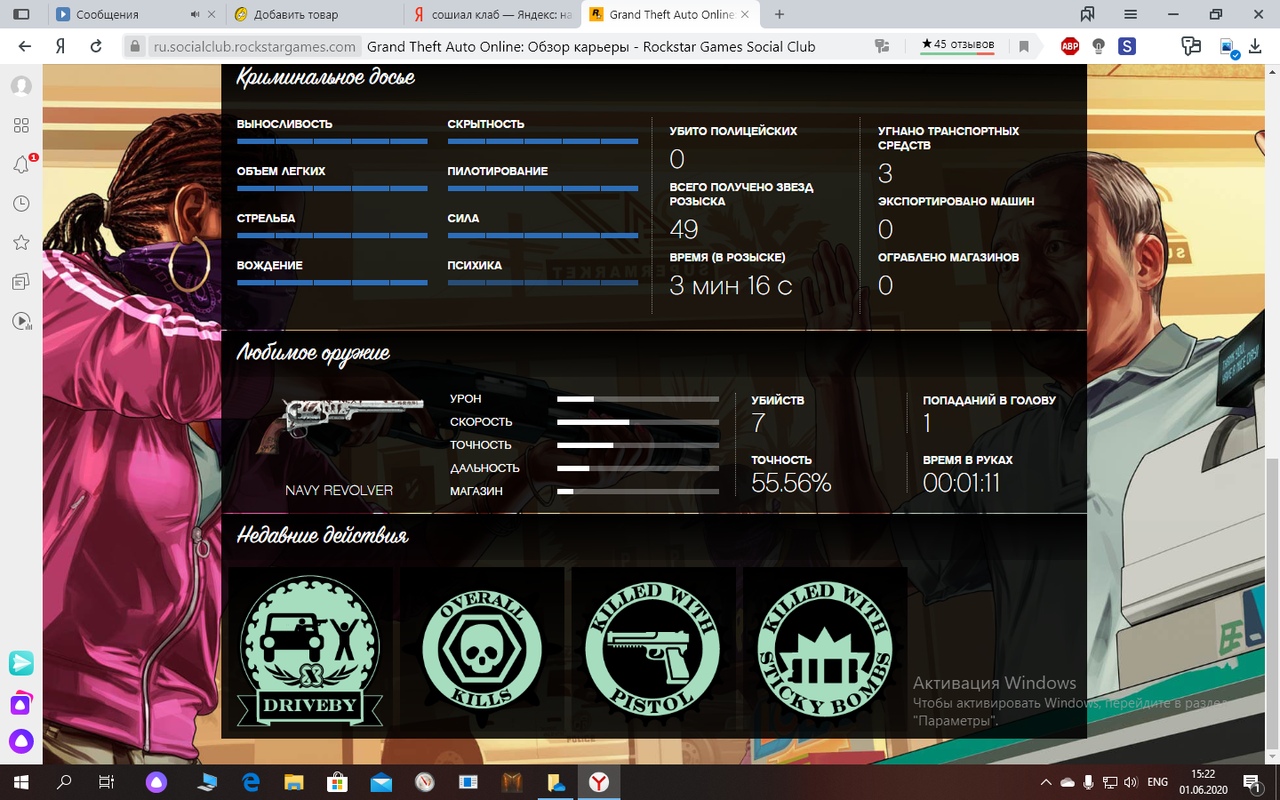Click the translate page icon
Screen dimensions: 1280x800
[882, 46]
